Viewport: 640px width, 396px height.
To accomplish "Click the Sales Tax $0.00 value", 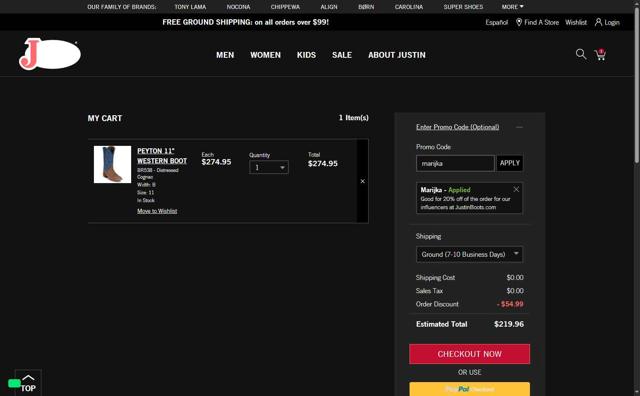I will click(x=515, y=291).
